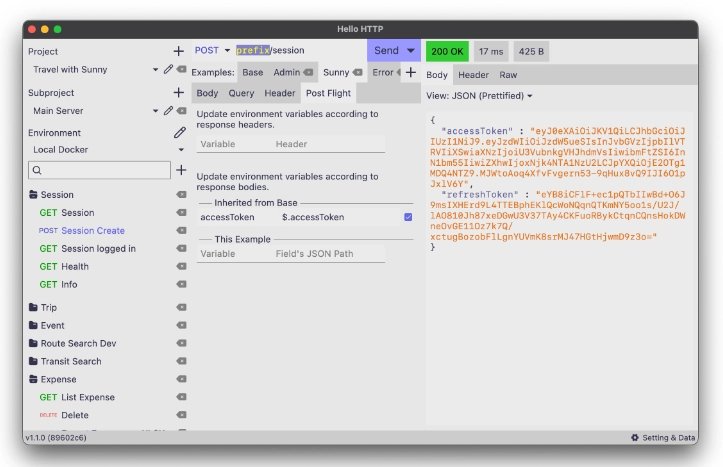Delete the Session logged in request
723x467 pixels.
click(182, 248)
